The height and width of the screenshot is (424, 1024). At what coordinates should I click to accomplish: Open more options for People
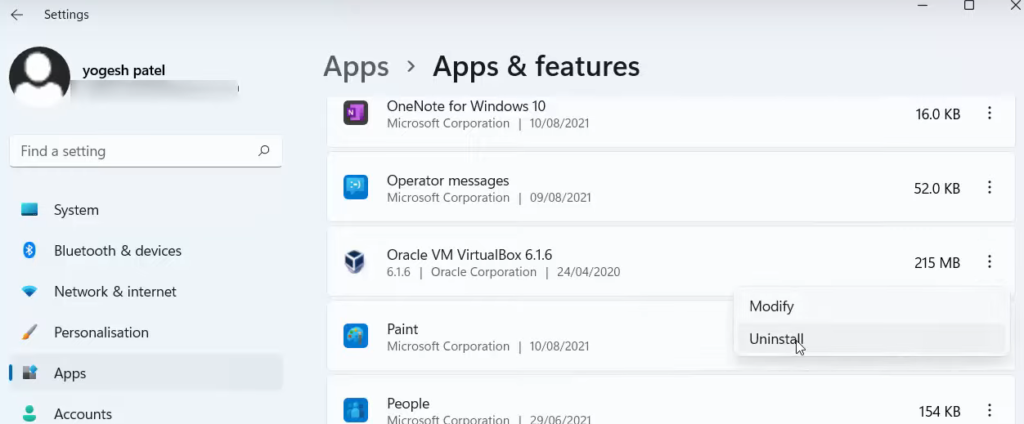pyautogui.click(x=989, y=410)
